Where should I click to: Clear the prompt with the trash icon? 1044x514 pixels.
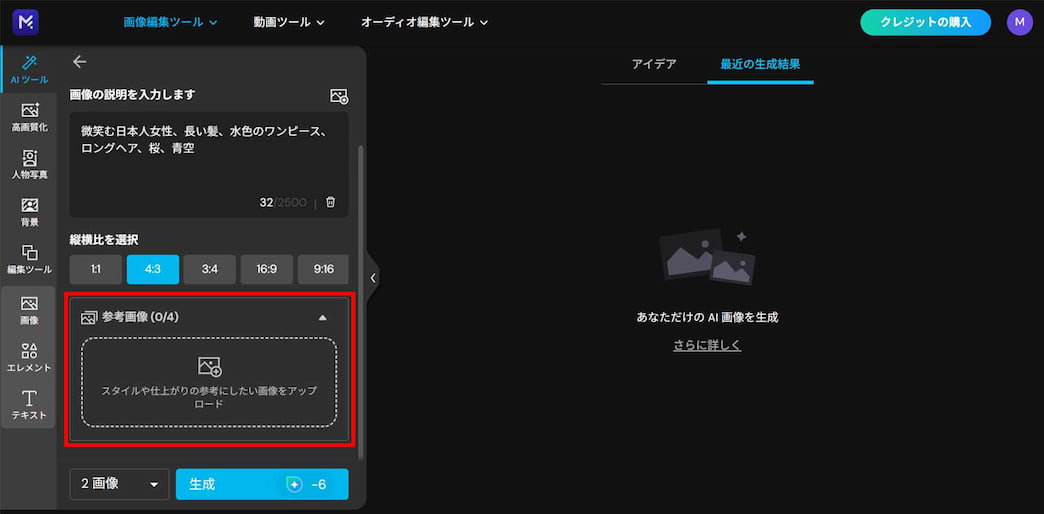pos(330,202)
